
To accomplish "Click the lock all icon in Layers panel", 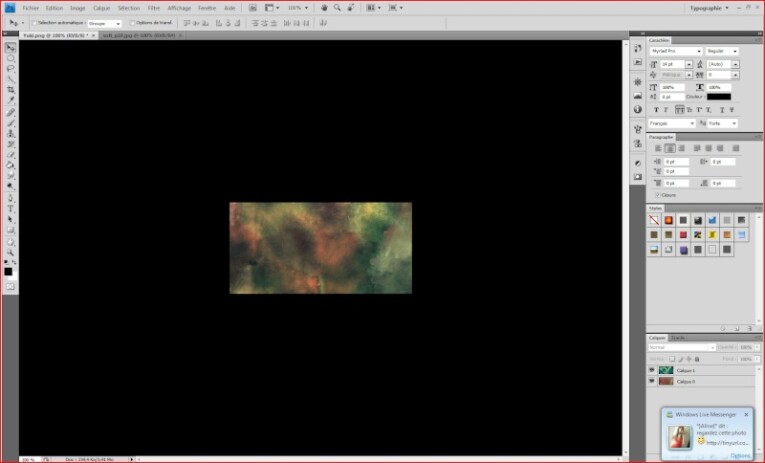I will click(x=697, y=359).
